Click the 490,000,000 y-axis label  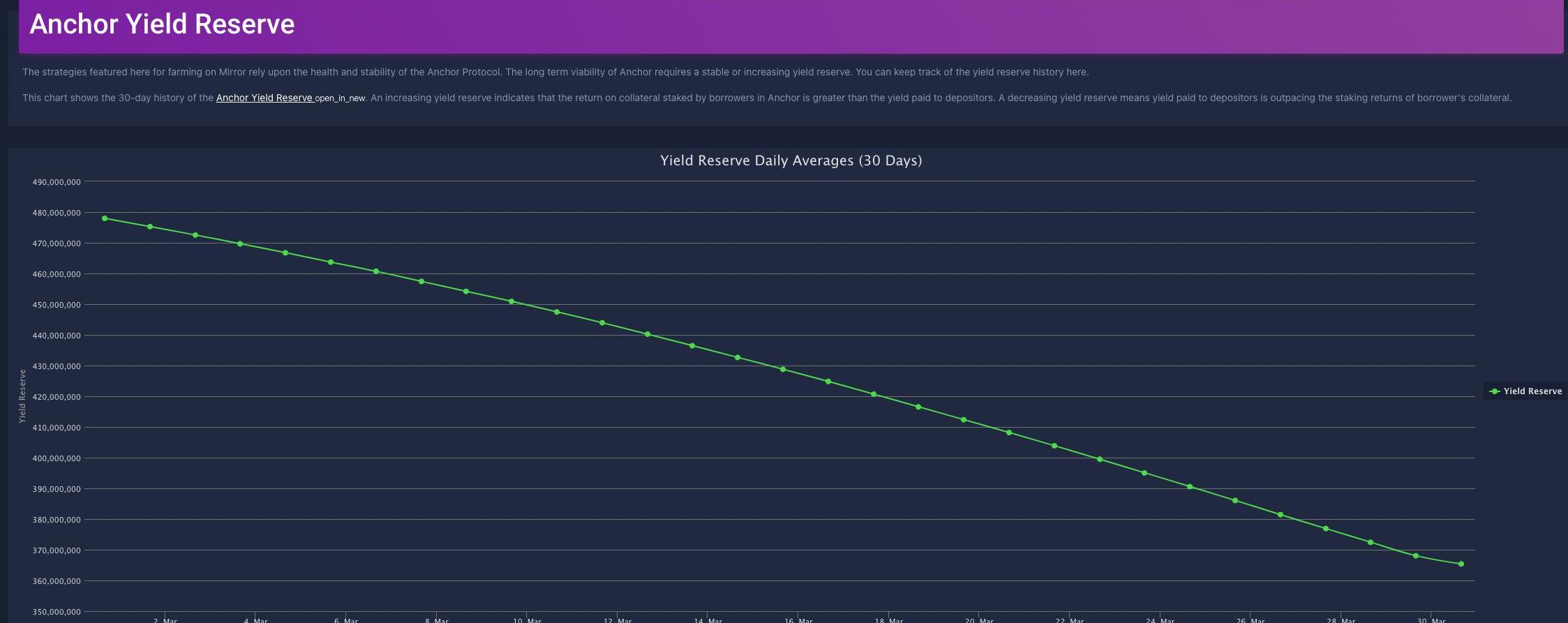coord(57,182)
